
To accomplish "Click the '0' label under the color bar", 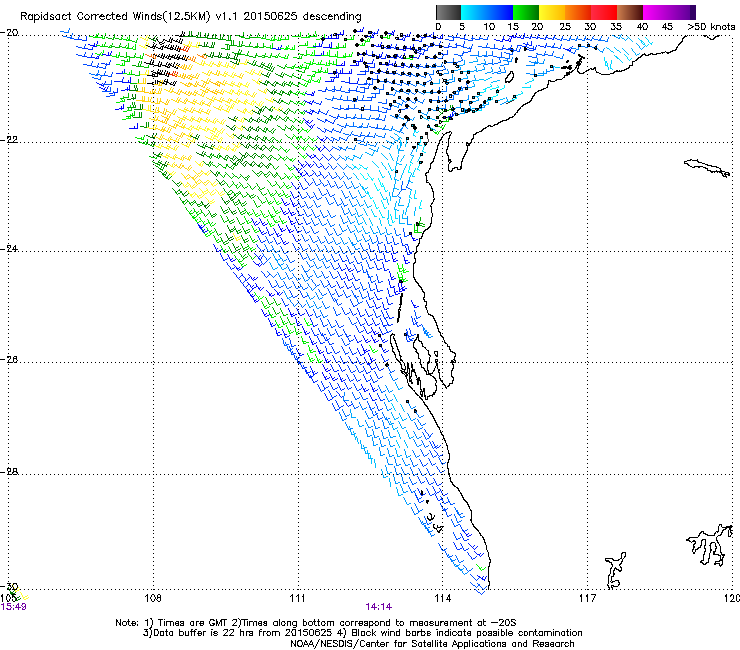I will (x=438, y=26).
